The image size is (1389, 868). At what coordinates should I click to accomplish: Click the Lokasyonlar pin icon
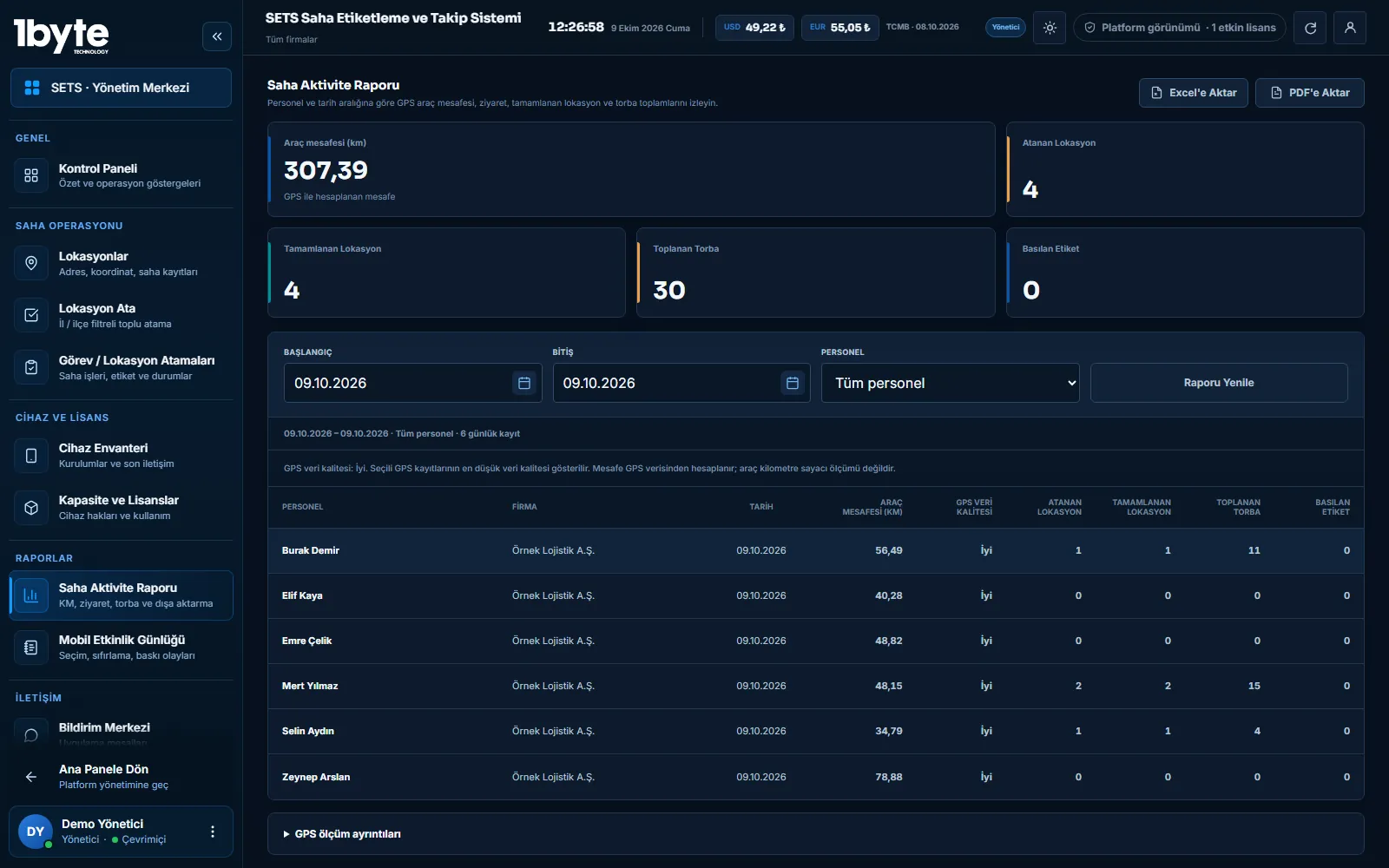[x=31, y=263]
